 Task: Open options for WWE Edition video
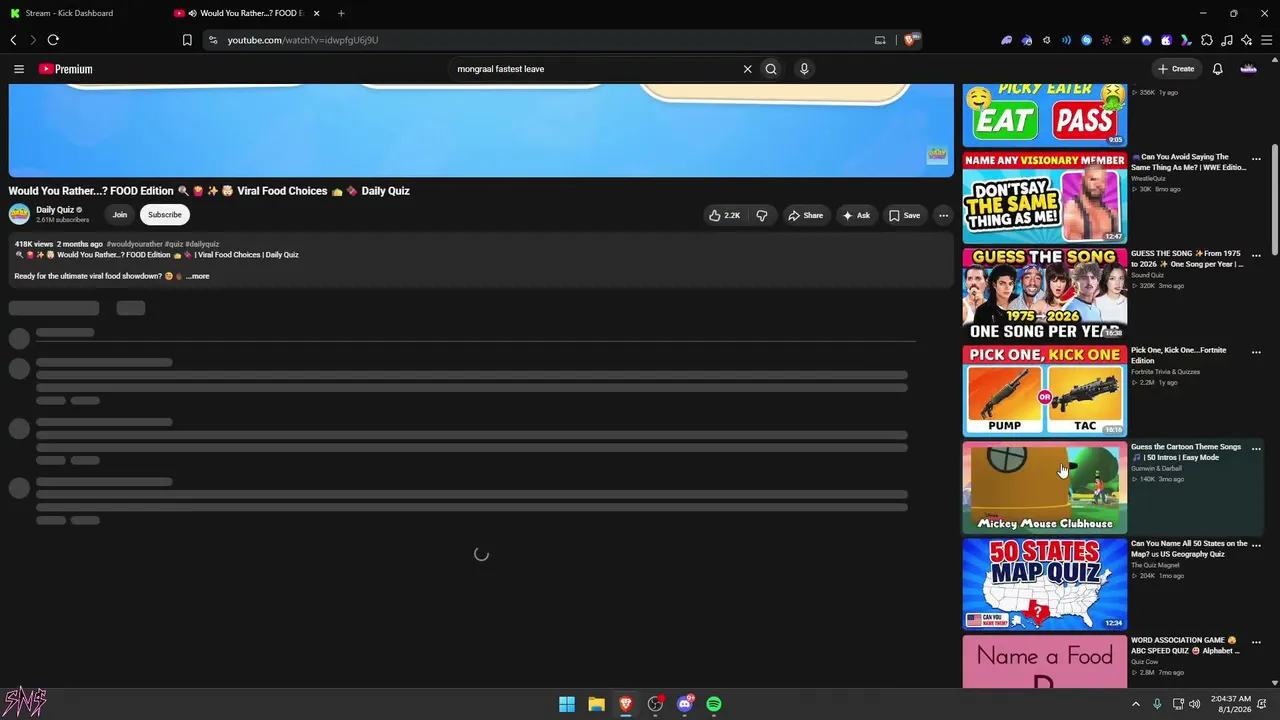click(x=1256, y=158)
